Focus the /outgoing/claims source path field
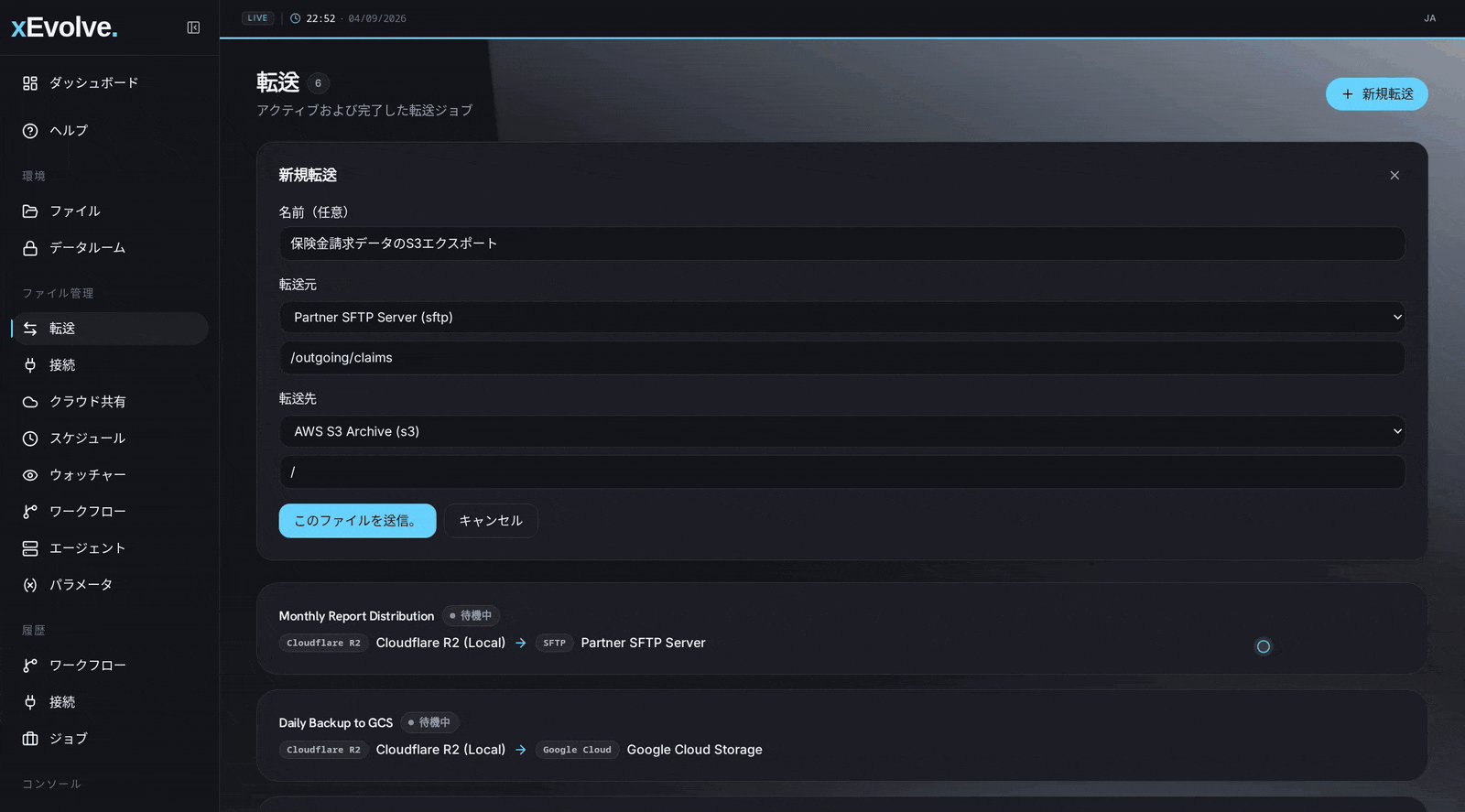1465x812 pixels. pyautogui.click(x=842, y=358)
